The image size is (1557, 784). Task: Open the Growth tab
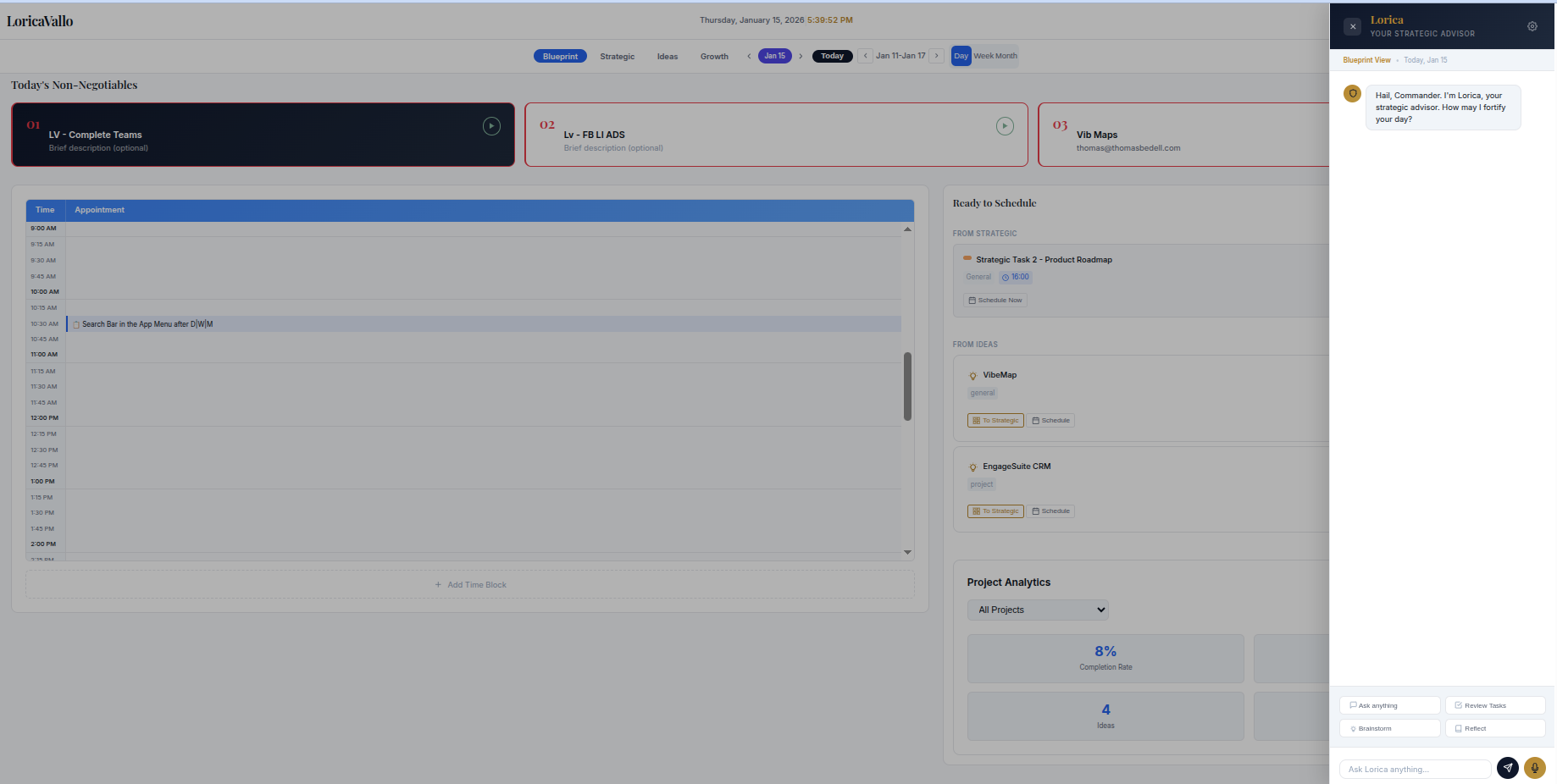(x=714, y=56)
